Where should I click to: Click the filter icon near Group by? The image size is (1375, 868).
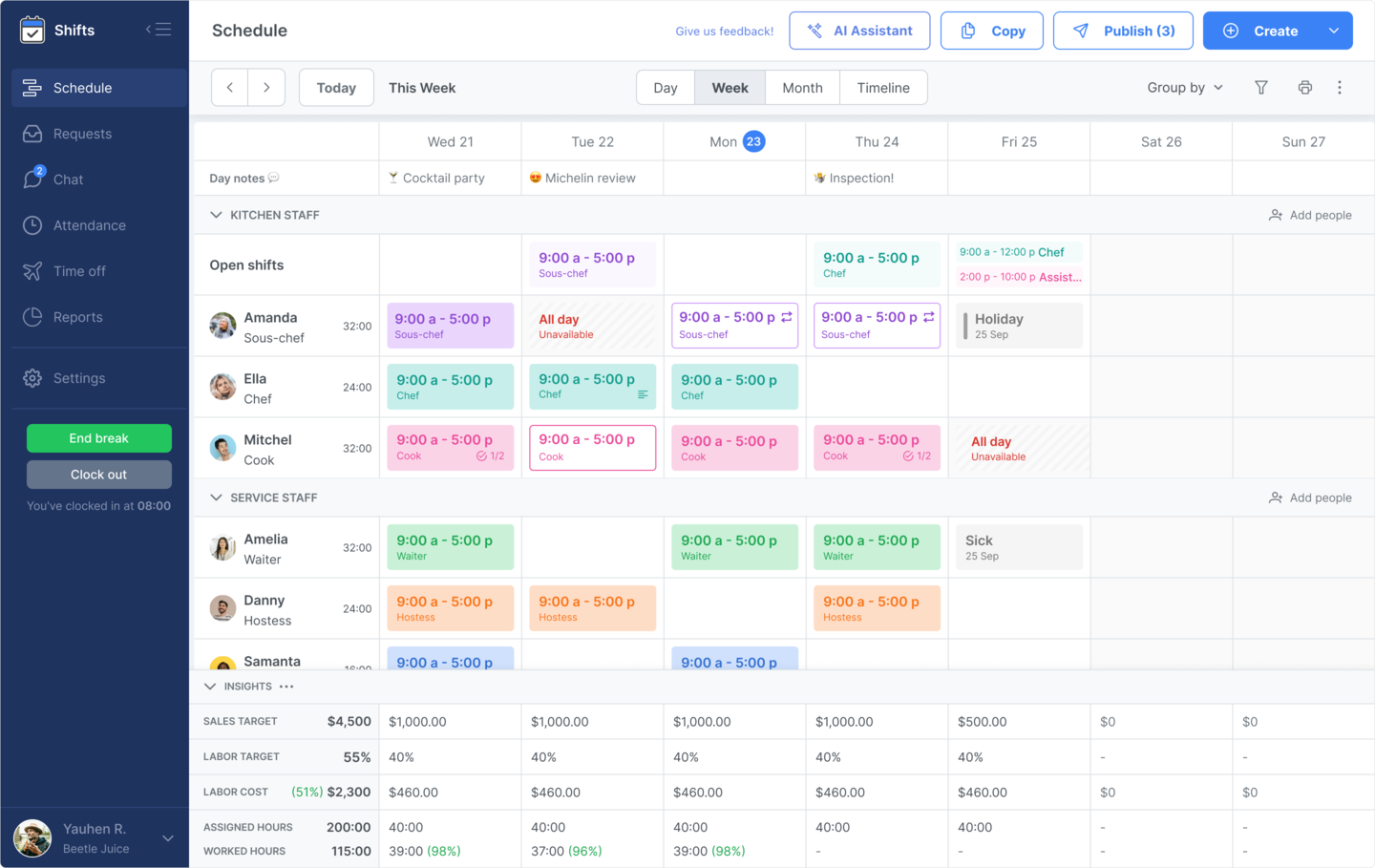(x=1261, y=87)
